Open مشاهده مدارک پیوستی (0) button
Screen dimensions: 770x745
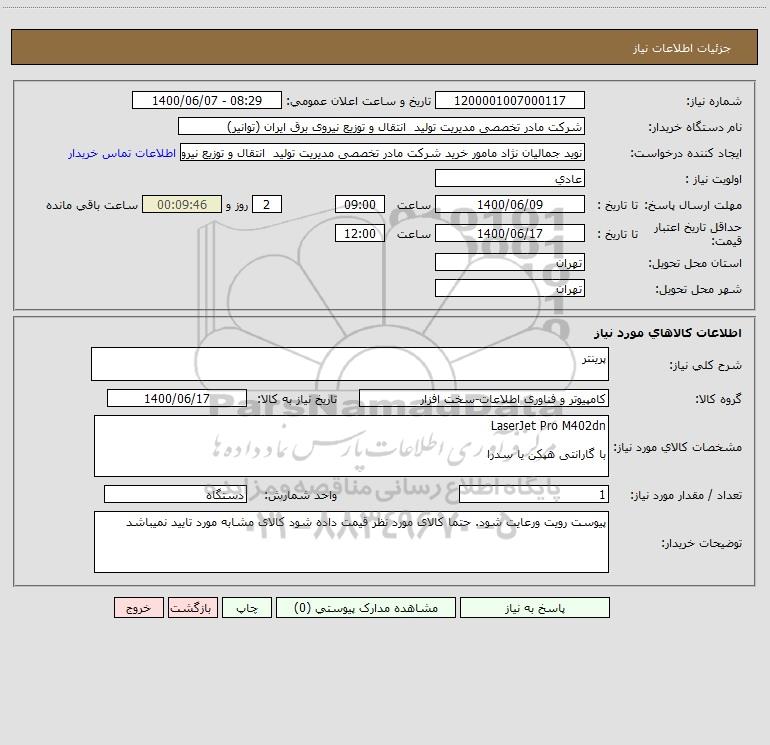(x=366, y=607)
